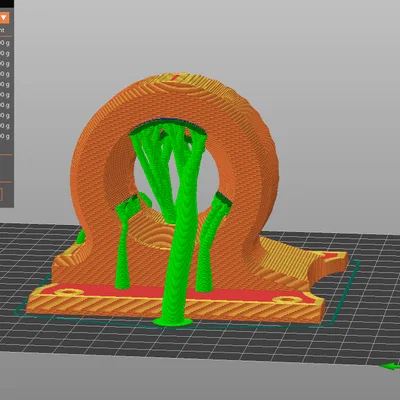Click the first weight row in legend
The height and width of the screenshot is (400, 400).
click(x=5, y=43)
